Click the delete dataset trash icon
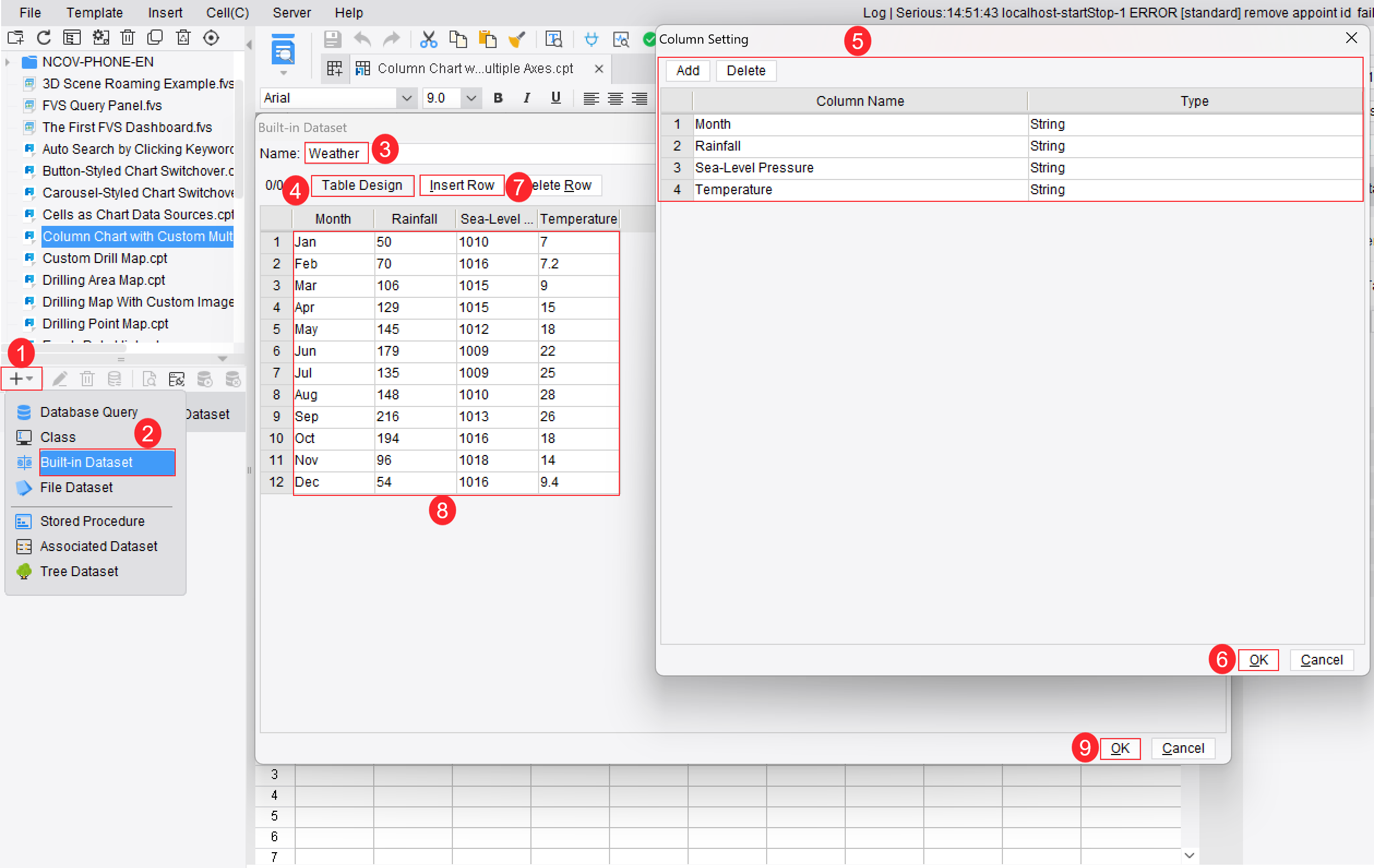This screenshot has height=868, width=1374. point(87,379)
